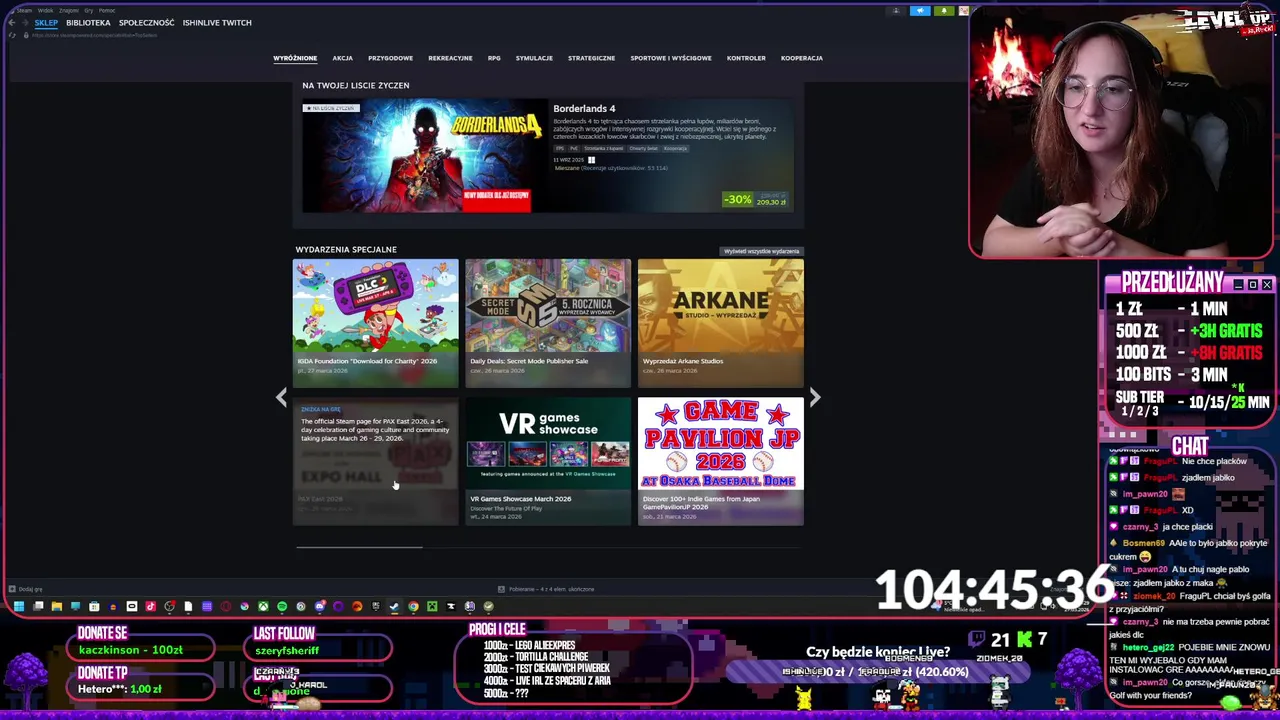Open Wyprzedaż Arkane Studios event

pos(721,322)
